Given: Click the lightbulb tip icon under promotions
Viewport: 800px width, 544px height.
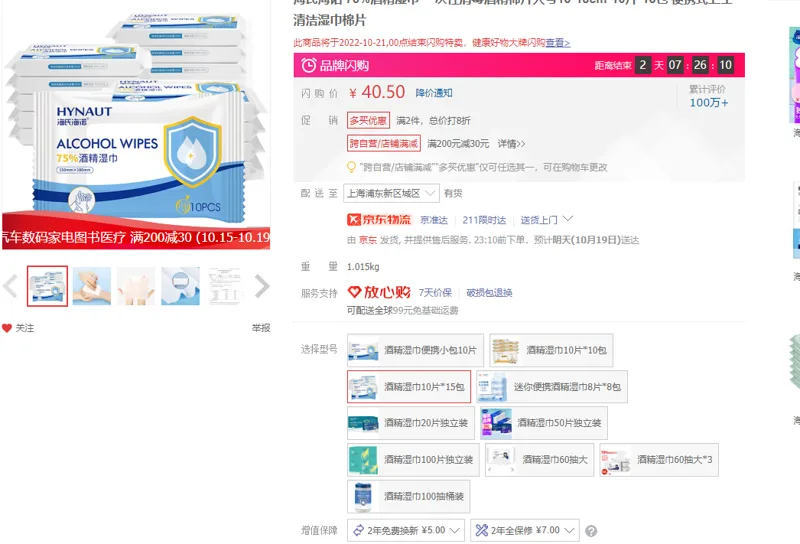Looking at the screenshot, I should (351, 167).
